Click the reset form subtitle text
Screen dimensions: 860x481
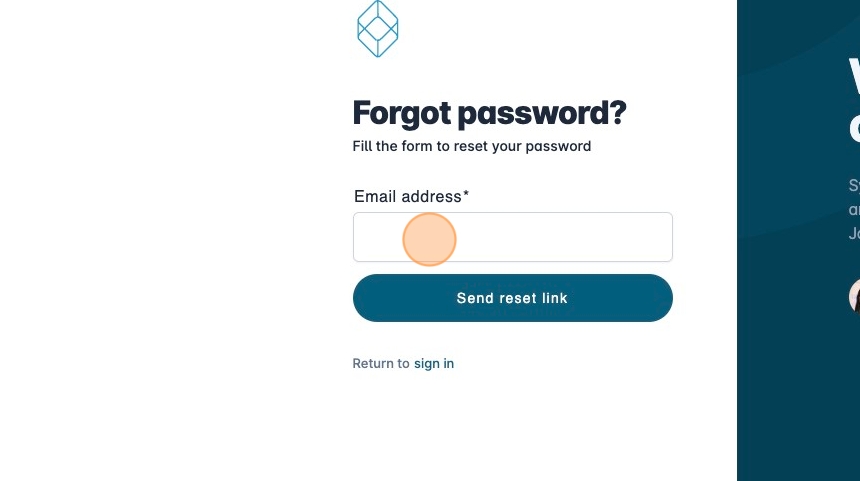click(471, 146)
